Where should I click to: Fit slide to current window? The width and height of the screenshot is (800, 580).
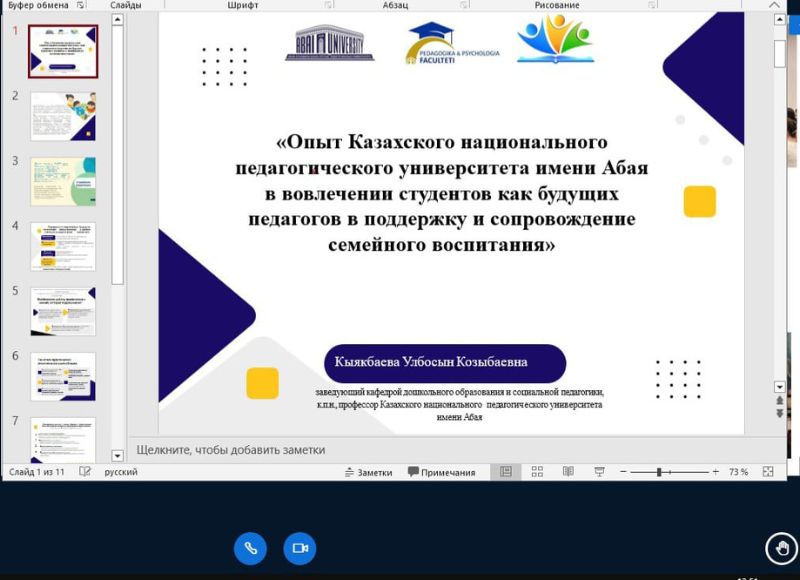click(x=768, y=472)
